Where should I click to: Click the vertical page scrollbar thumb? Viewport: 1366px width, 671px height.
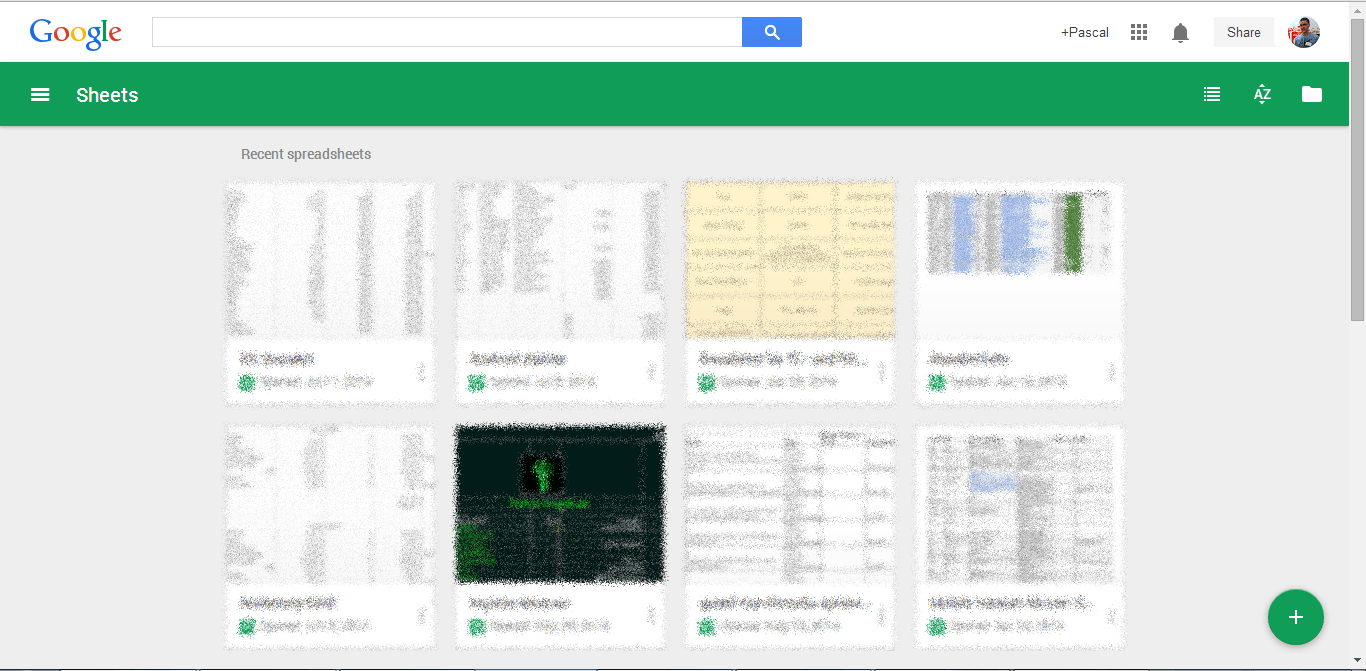tap(1357, 170)
